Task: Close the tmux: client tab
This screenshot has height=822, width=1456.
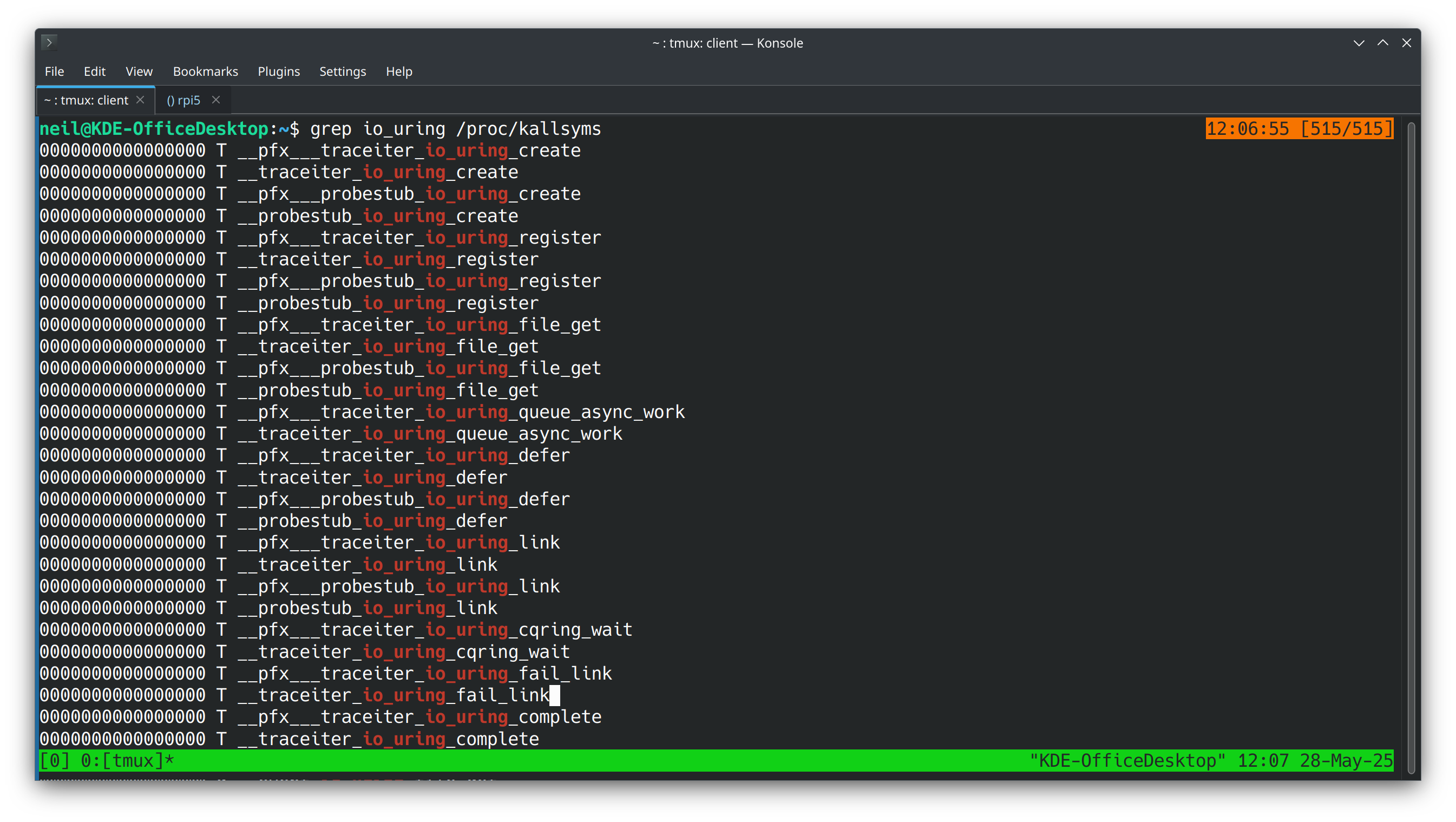Action: click(140, 100)
